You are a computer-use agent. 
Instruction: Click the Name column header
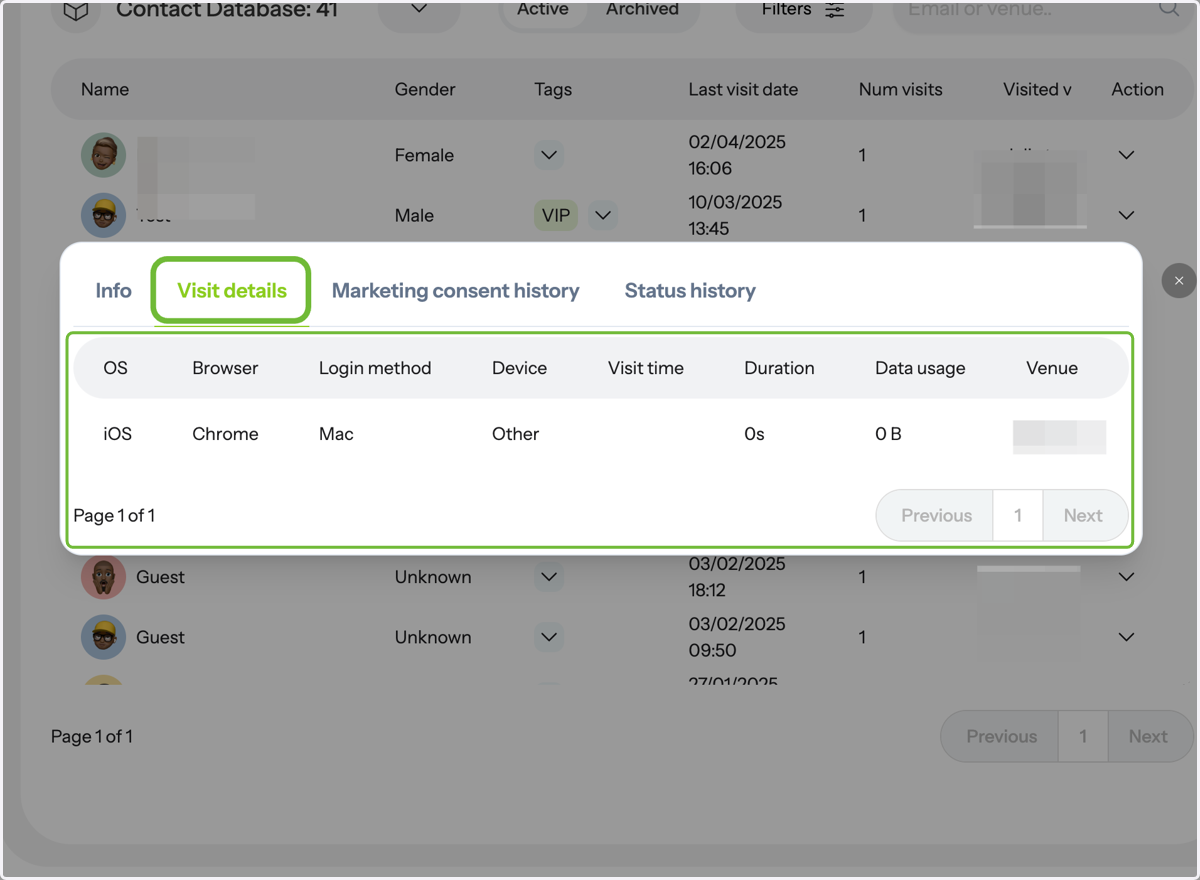pos(105,89)
